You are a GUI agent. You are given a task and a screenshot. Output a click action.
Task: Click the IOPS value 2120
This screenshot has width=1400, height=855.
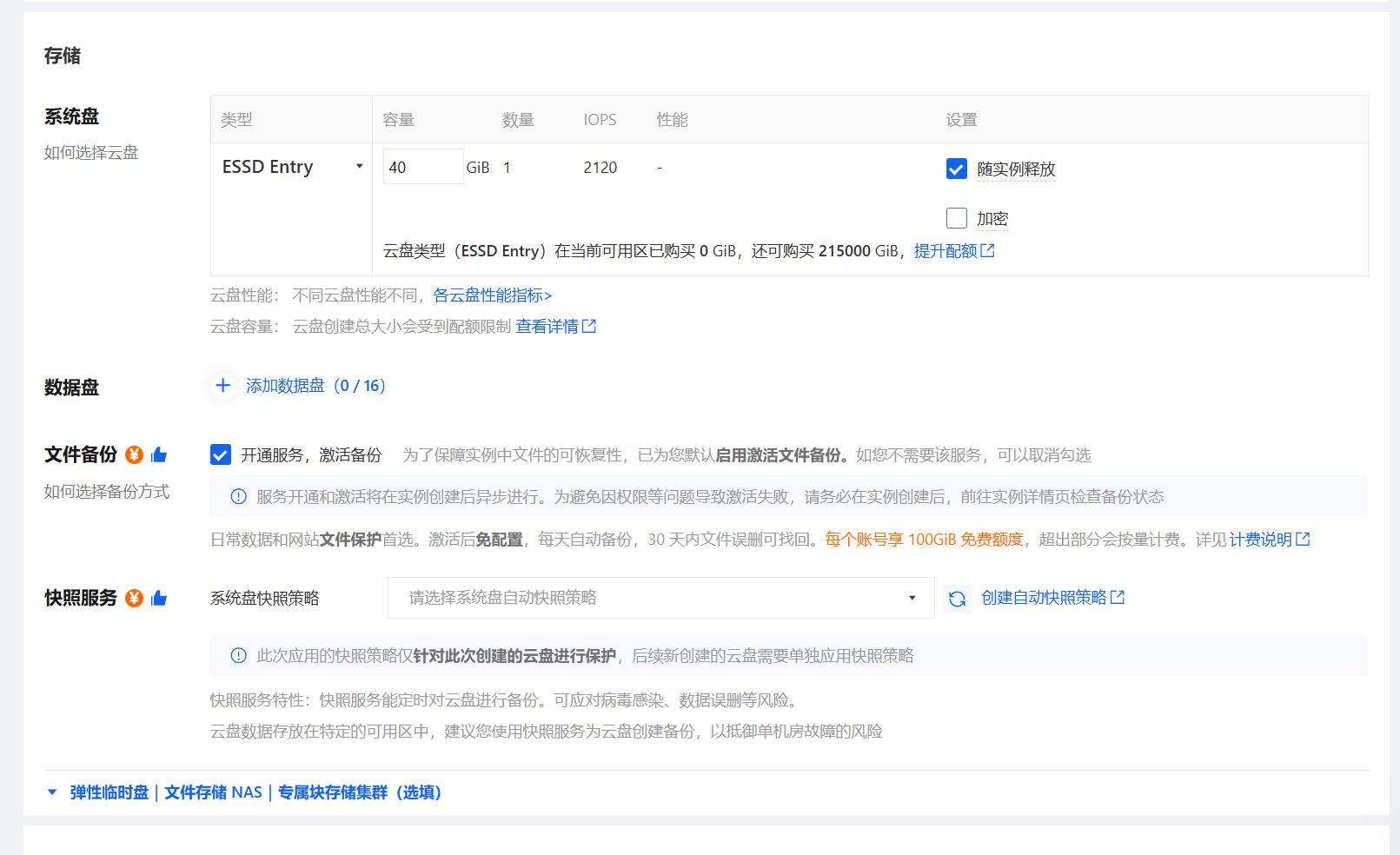pos(600,168)
